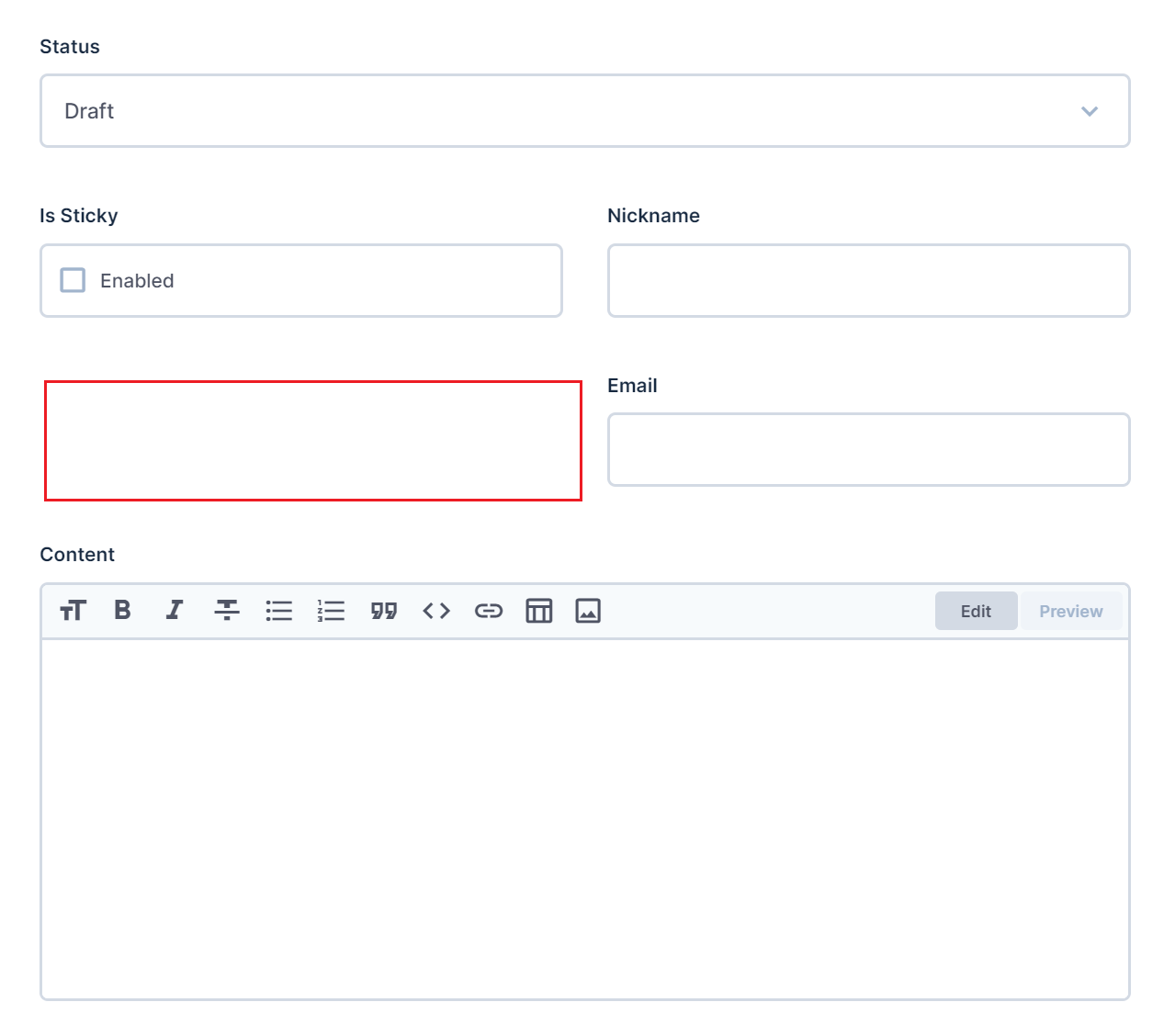The image size is (1175, 1036).
Task: Focus the Nickname input field
Action: coord(869,280)
